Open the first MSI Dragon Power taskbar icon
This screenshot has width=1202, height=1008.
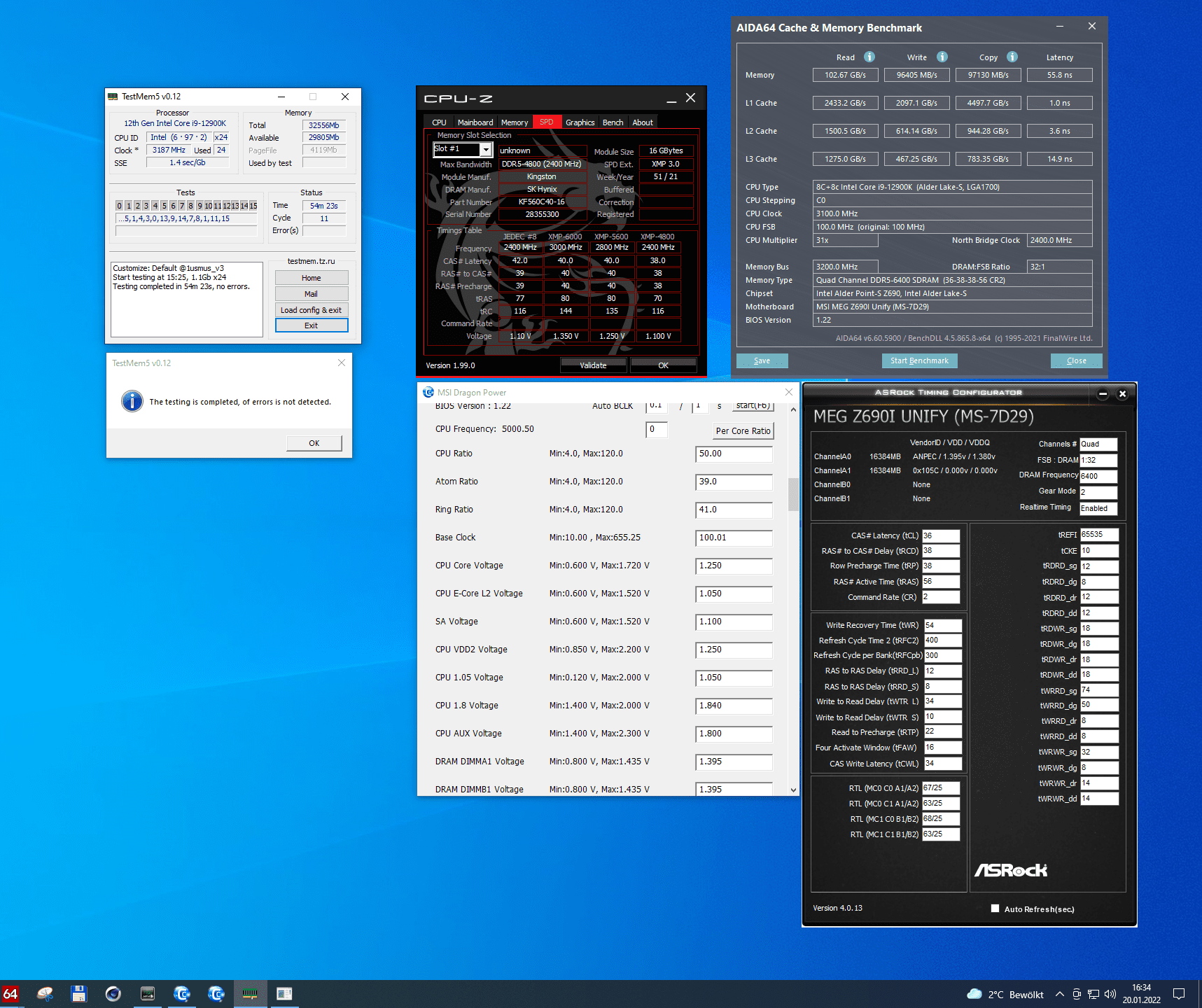point(182,993)
